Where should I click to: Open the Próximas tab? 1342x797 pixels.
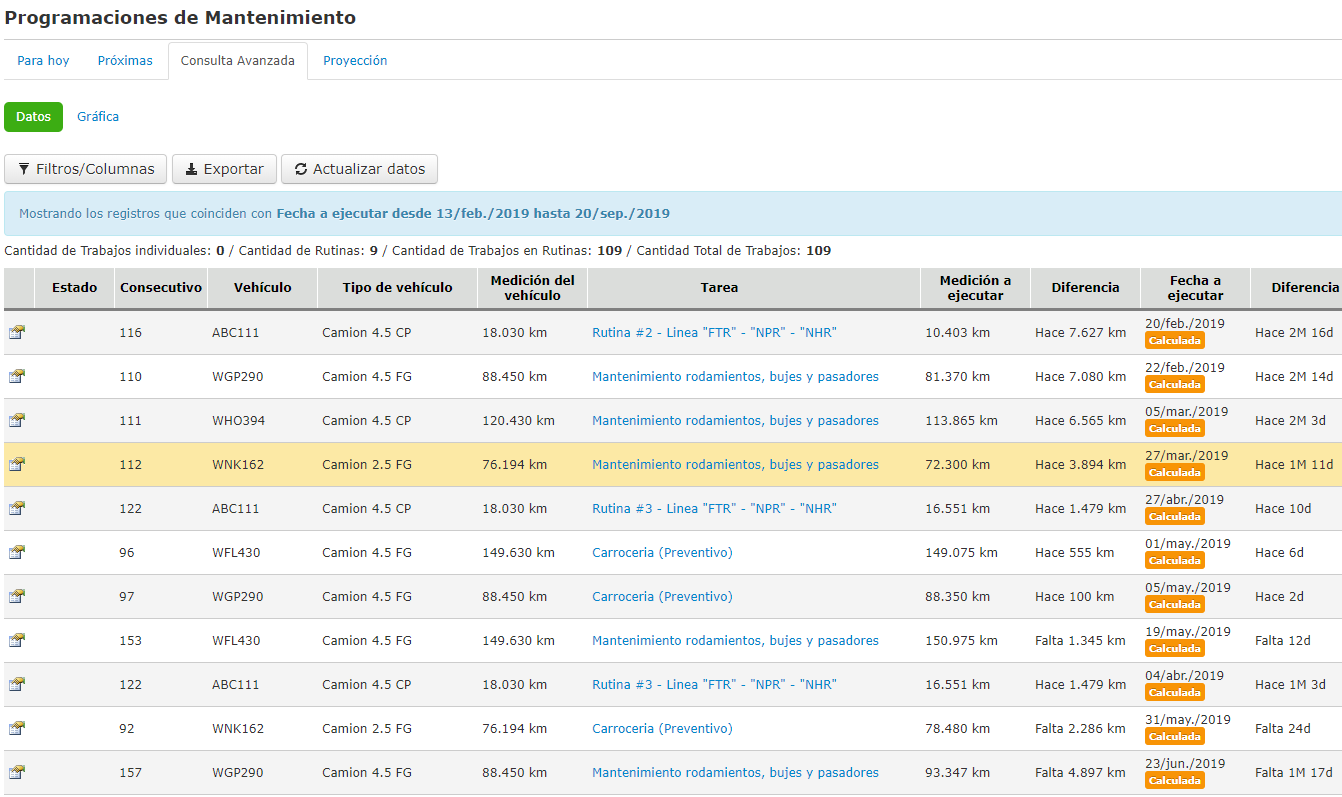click(x=125, y=61)
